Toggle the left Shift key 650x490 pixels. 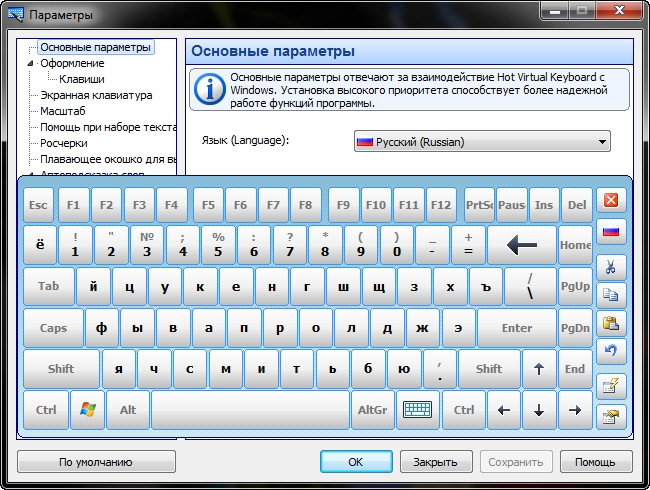point(61,369)
